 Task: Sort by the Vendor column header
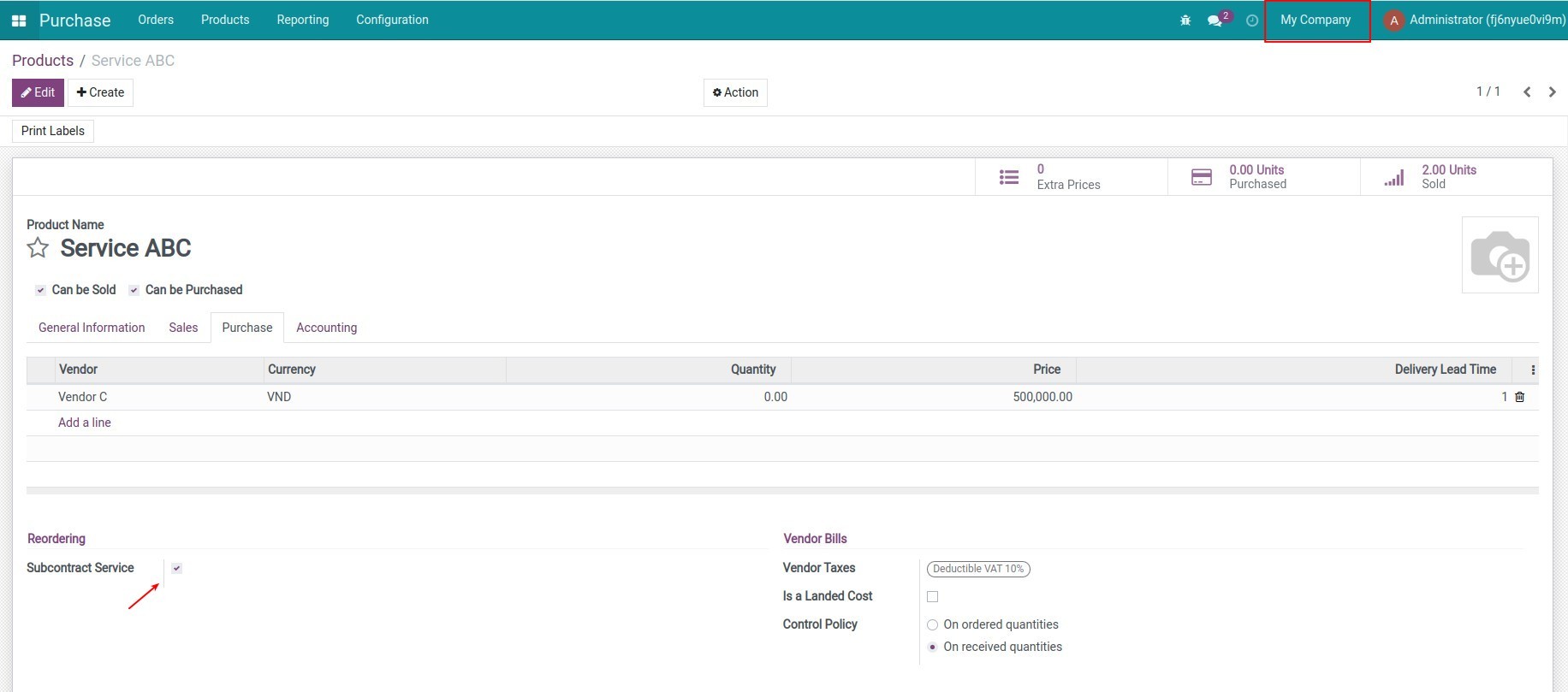coord(159,370)
